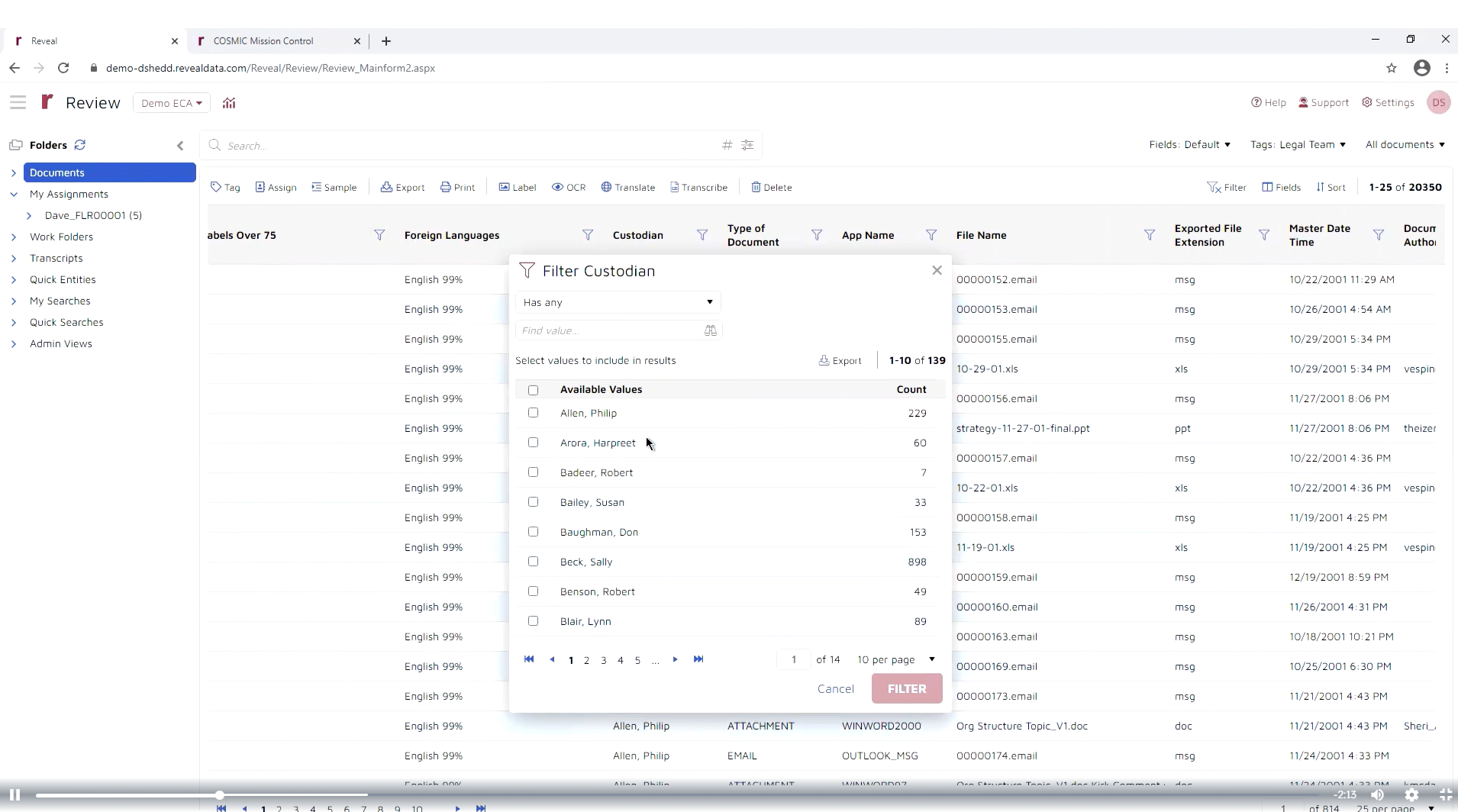Screen dimensions: 1458x812
Task: Refresh the Folders panel
Action: point(80,145)
